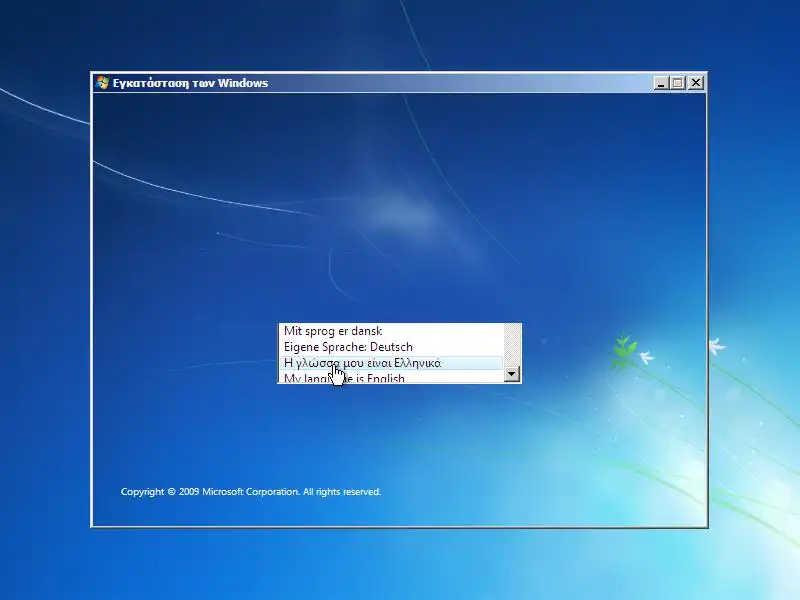Click the language list scroll-down arrow
The image size is (800, 600).
tap(512, 374)
